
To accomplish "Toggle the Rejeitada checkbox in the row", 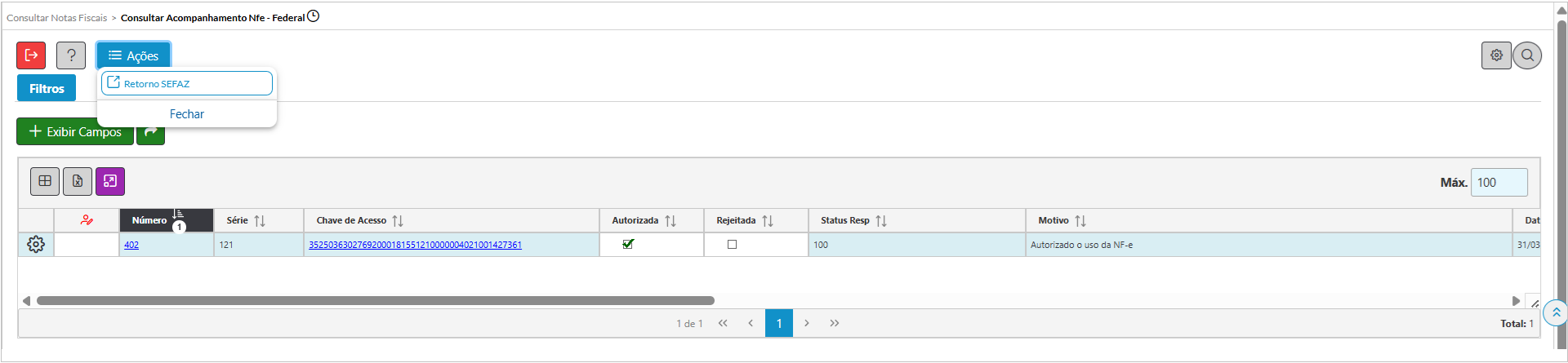I will [732, 245].
